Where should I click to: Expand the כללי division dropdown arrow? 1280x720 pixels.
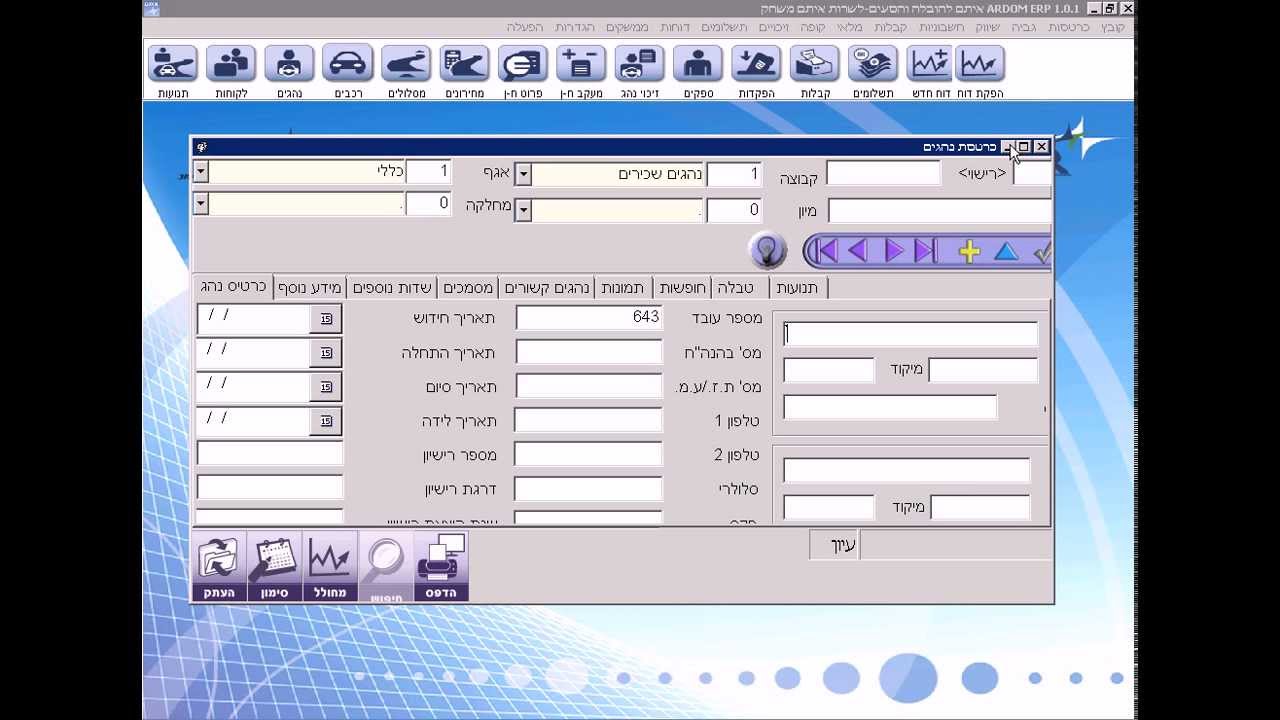tap(201, 172)
